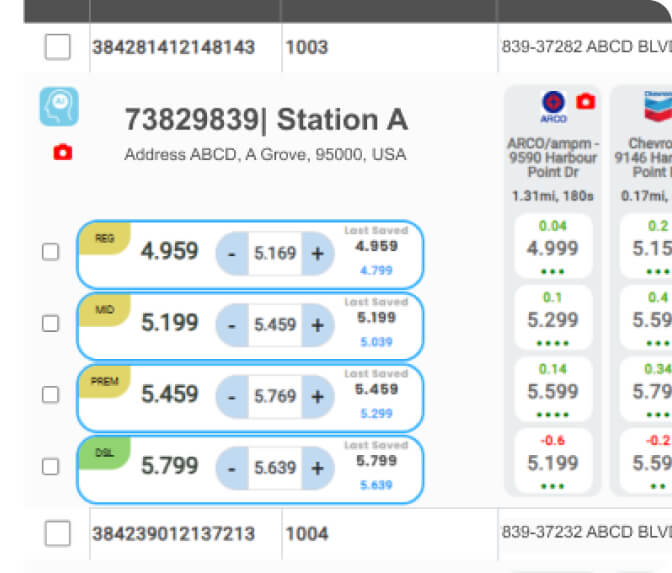Select ARCO competitor price 5.299 card
The height and width of the screenshot is (573, 672).
[x=553, y=318]
